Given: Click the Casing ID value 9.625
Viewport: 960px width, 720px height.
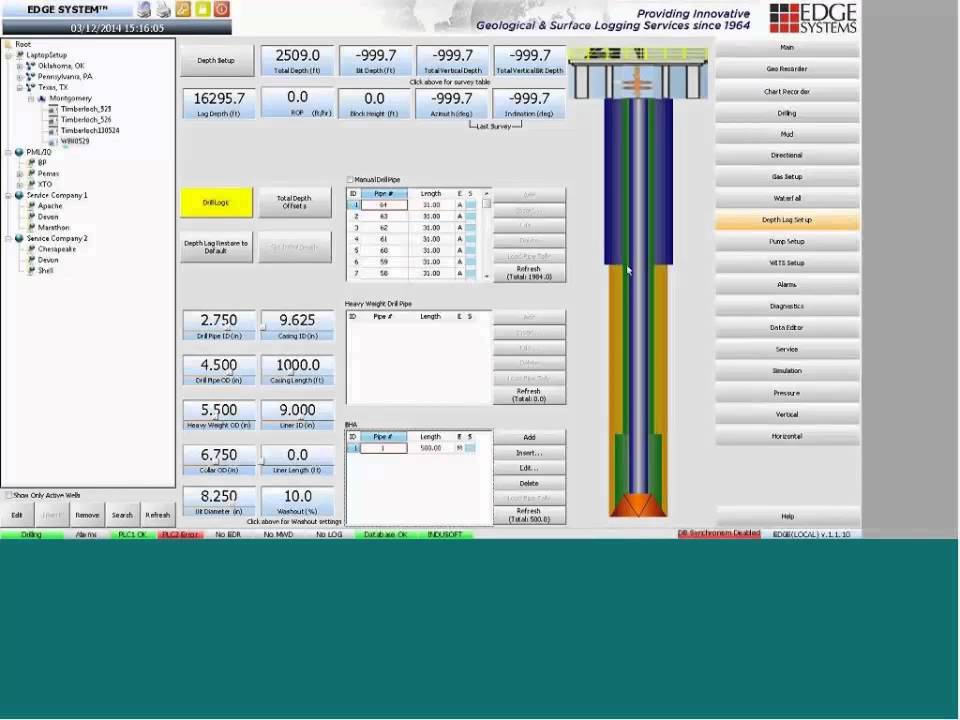Looking at the screenshot, I should [x=298, y=320].
